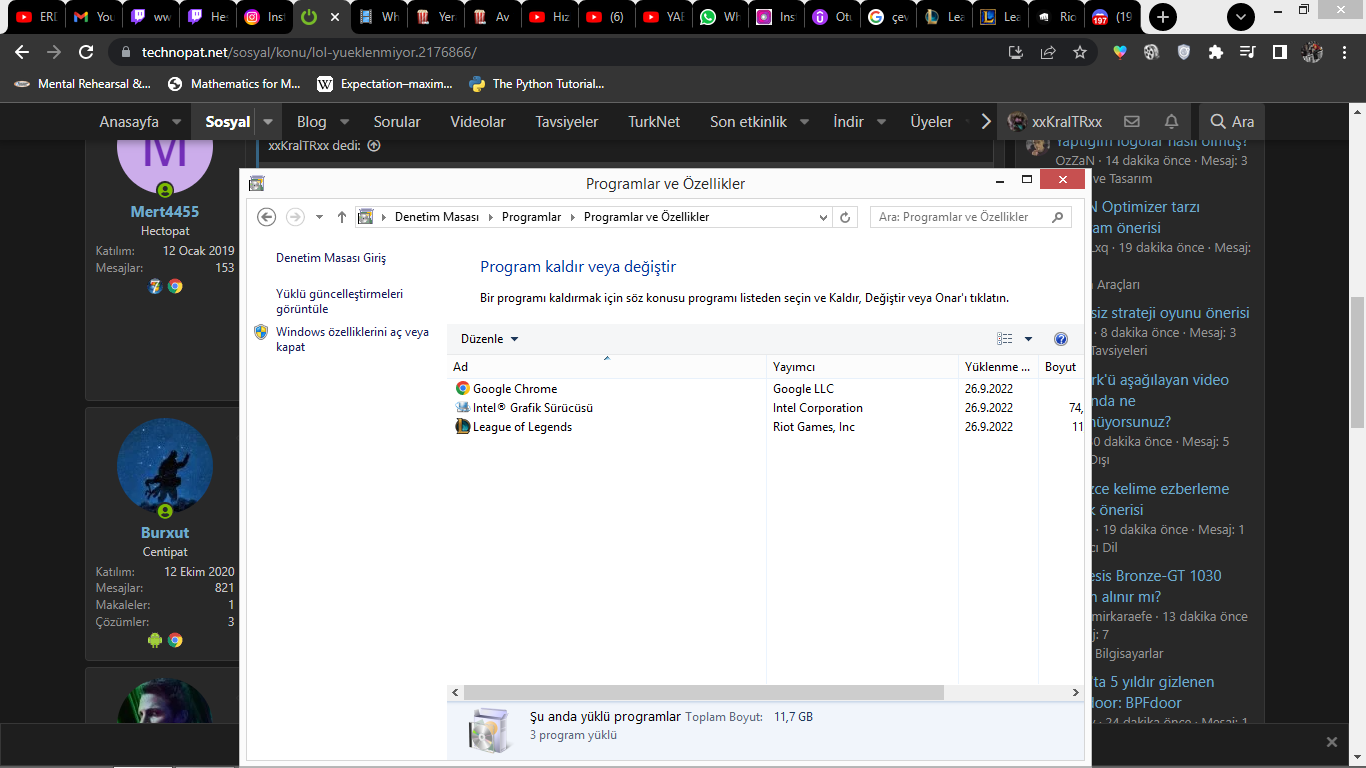Open the Mathematics for M... bookmark
This screenshot has width=1366, height=768.
pos(235,84)
